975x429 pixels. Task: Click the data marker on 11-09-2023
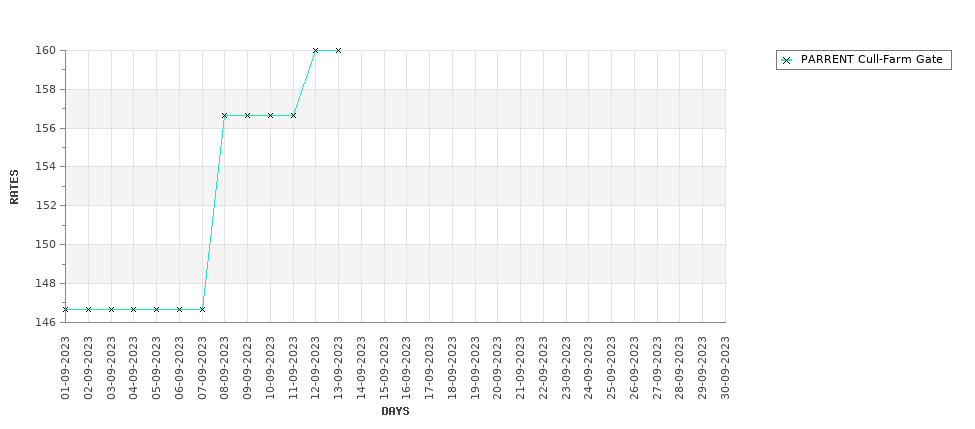click(293, 116)
